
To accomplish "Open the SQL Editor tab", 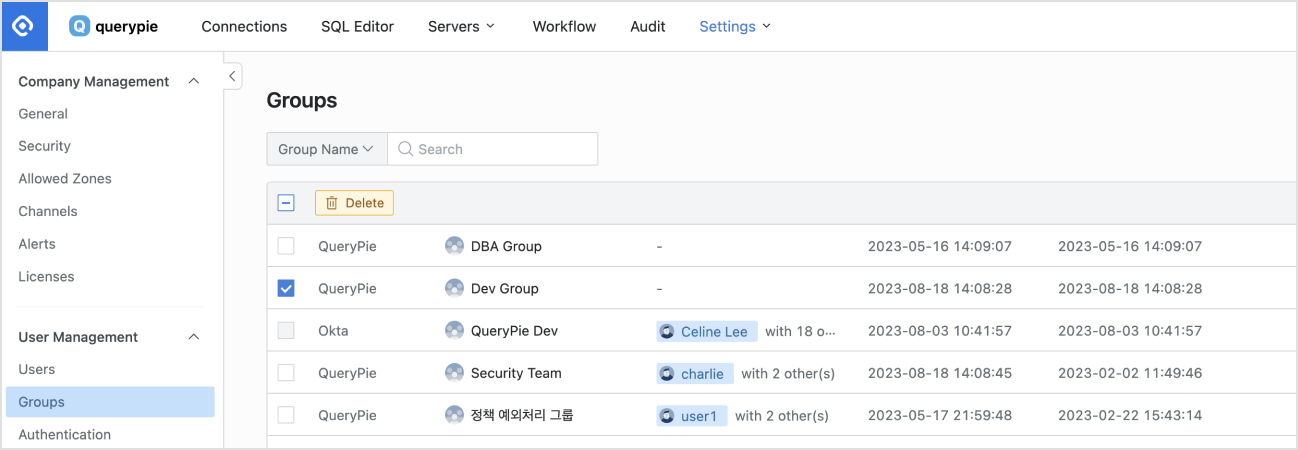I will tap(357, 27).
